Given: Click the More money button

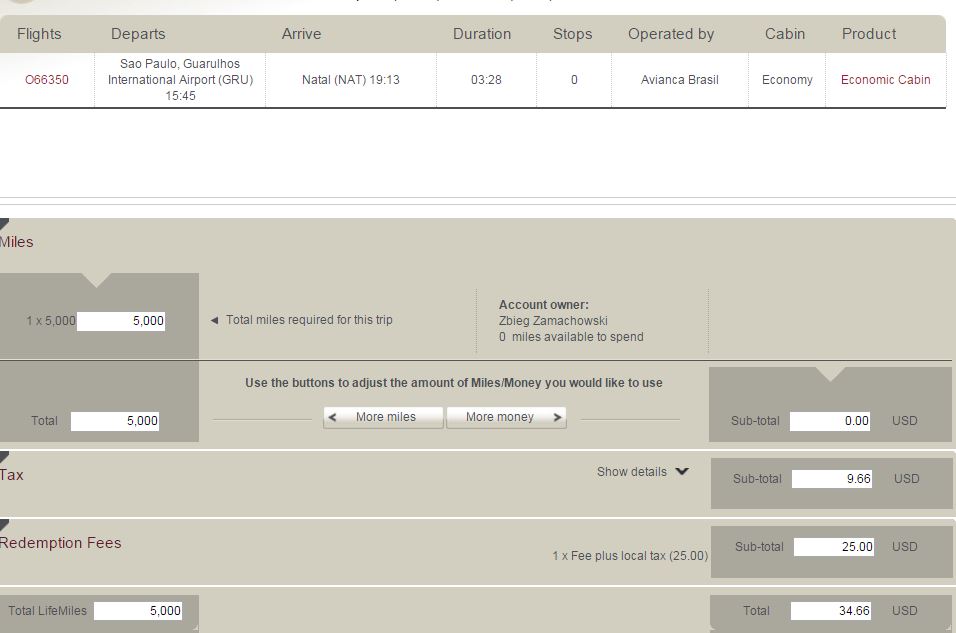Looking at the screenshot, I should pos(506,417).
